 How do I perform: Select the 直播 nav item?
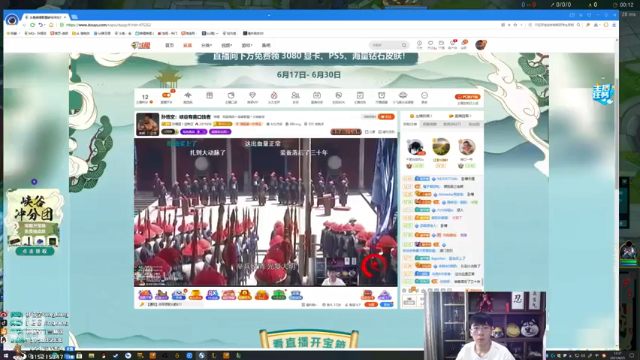pos(187,45)
